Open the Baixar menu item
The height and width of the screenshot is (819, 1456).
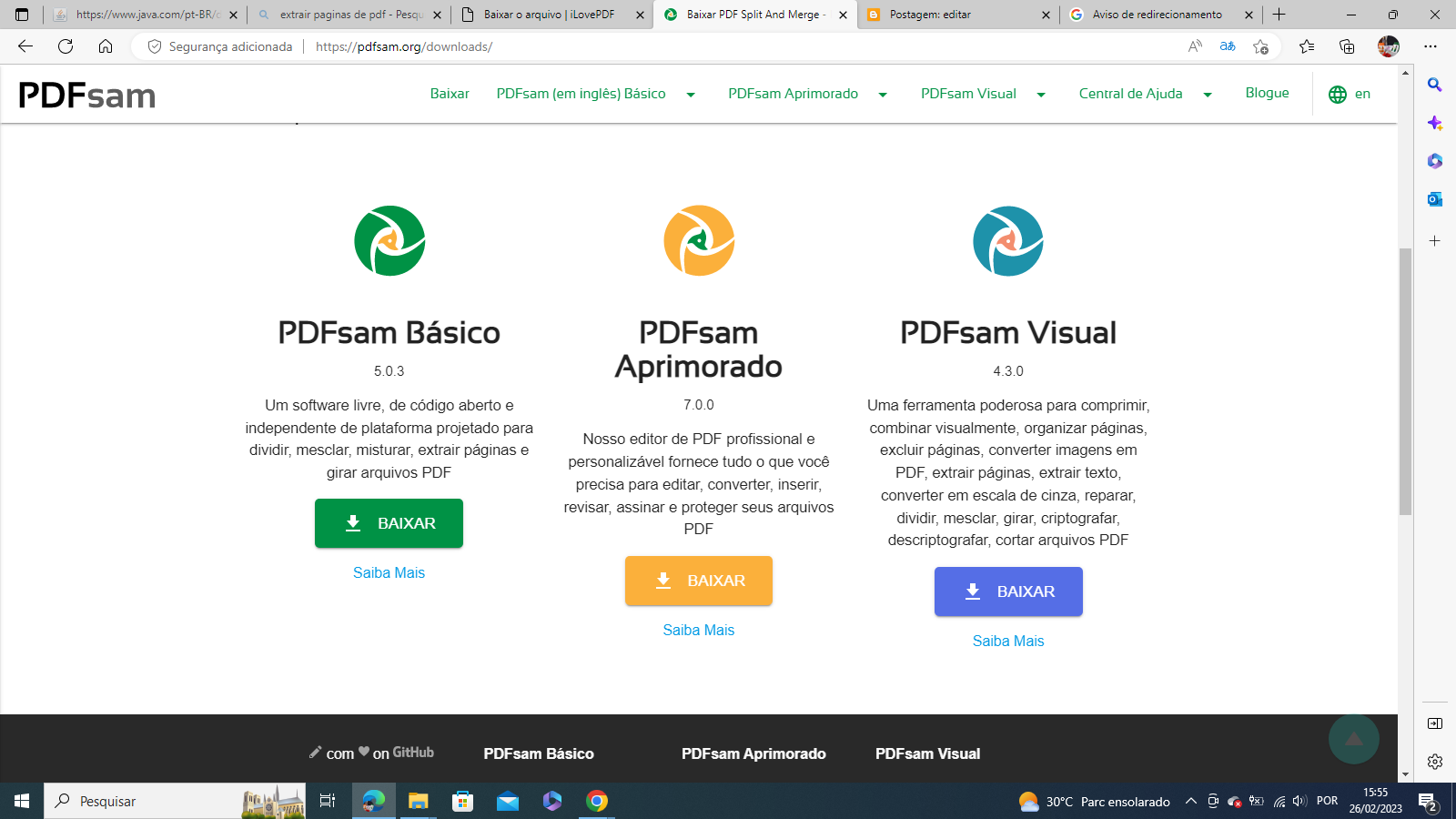(x=450, y=94)
